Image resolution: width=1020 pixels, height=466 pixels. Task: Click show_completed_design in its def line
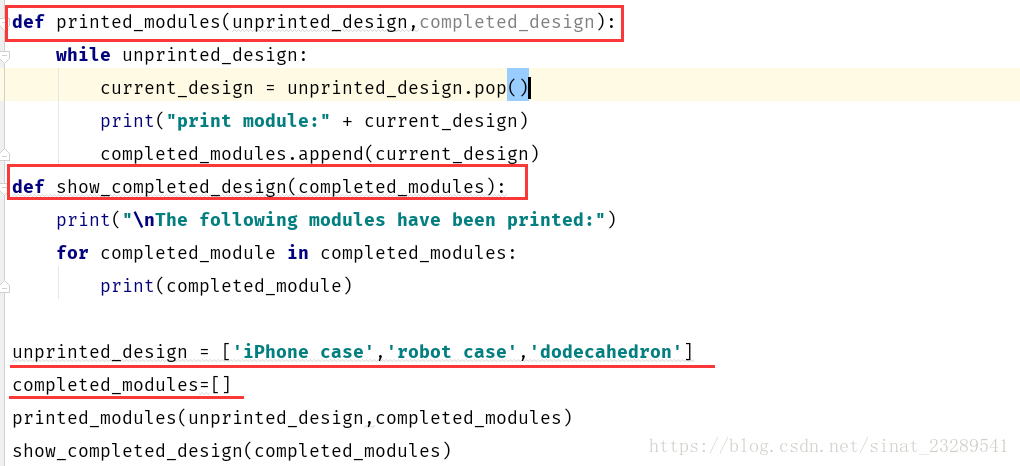tap(172, 187)
